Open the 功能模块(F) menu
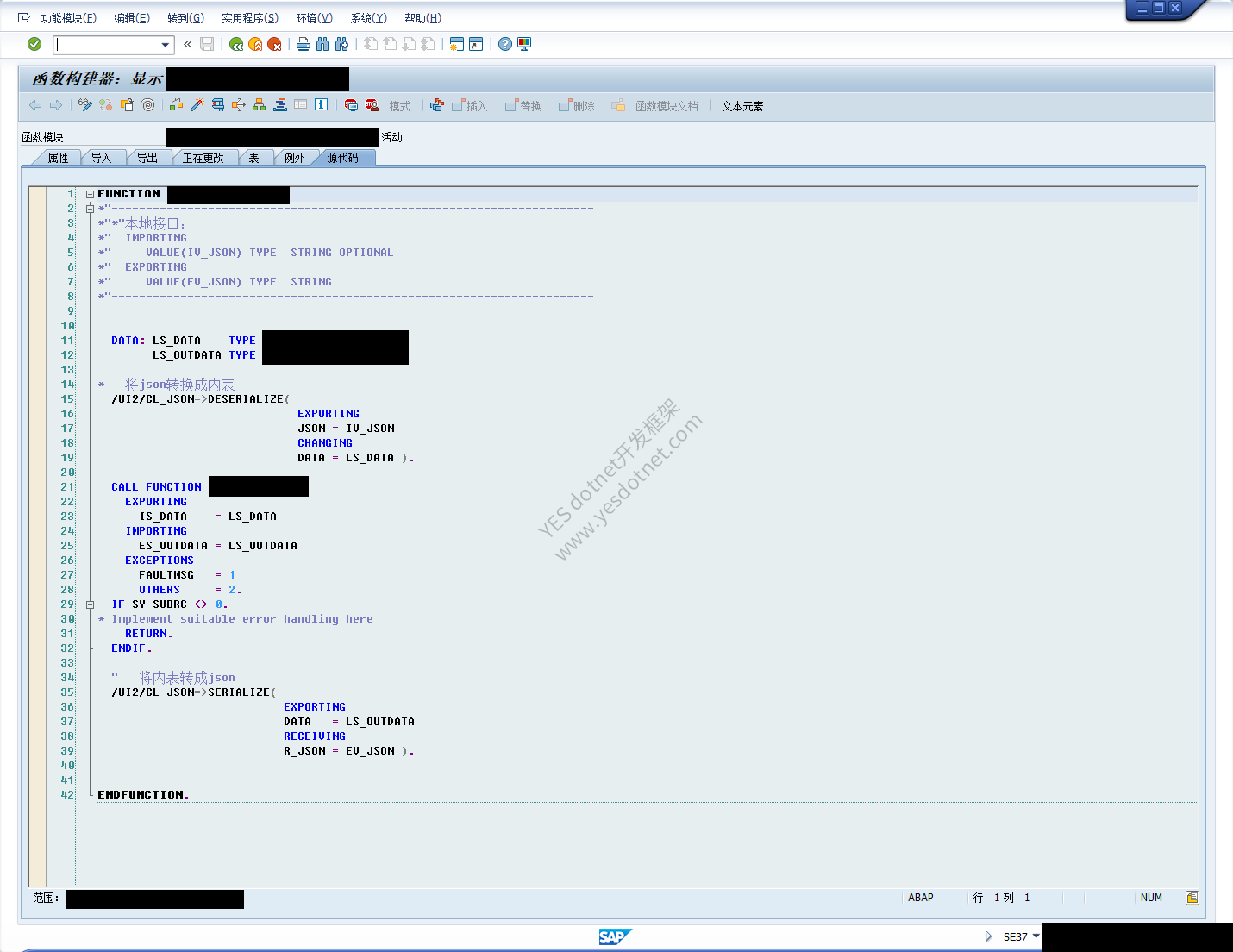This screenshot has width=1233, height=952. pos(68,18)
